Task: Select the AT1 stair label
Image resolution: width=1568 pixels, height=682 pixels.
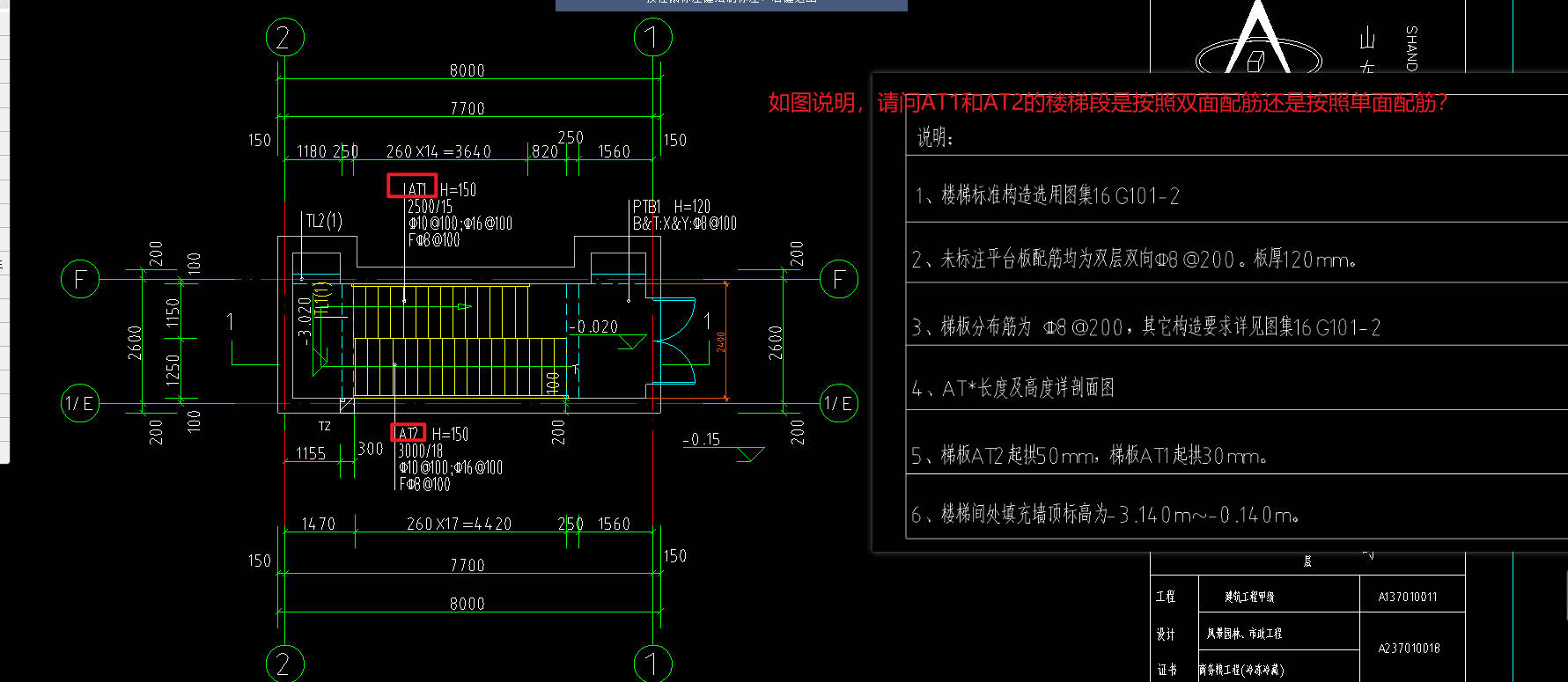Action: pyautogui.click(x=416, y=189)
